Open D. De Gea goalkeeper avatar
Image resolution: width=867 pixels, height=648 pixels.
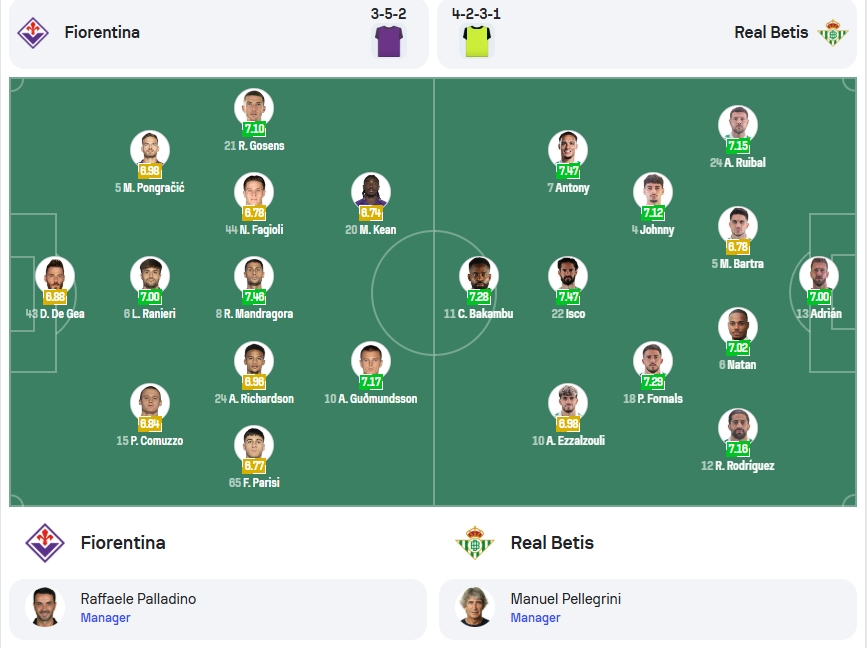55,276
